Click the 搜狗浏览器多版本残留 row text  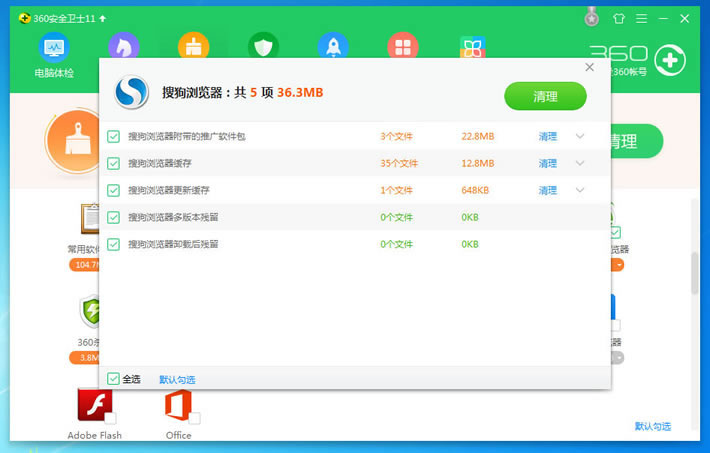[173, 217]
